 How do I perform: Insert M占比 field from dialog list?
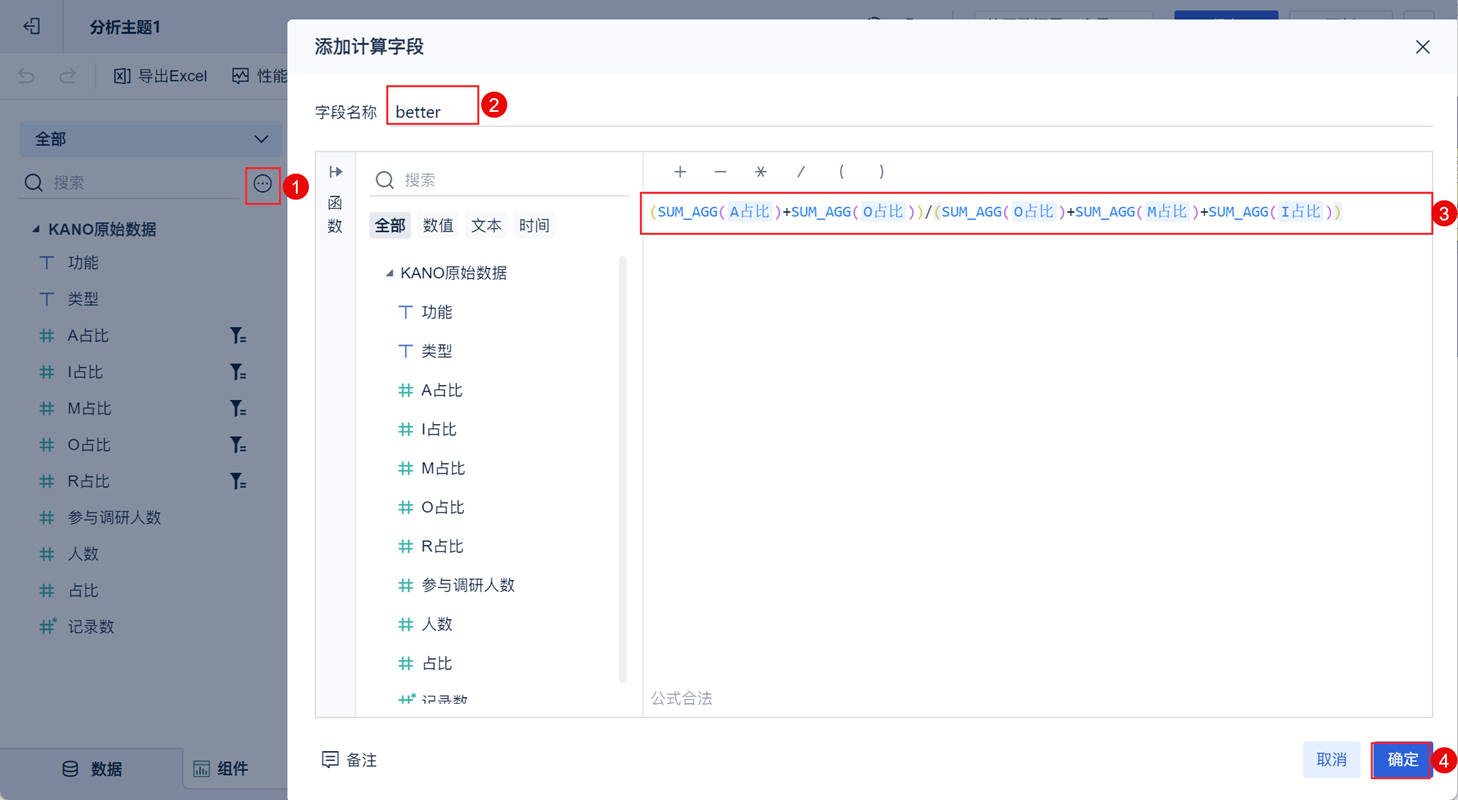(x=443, y=468)
